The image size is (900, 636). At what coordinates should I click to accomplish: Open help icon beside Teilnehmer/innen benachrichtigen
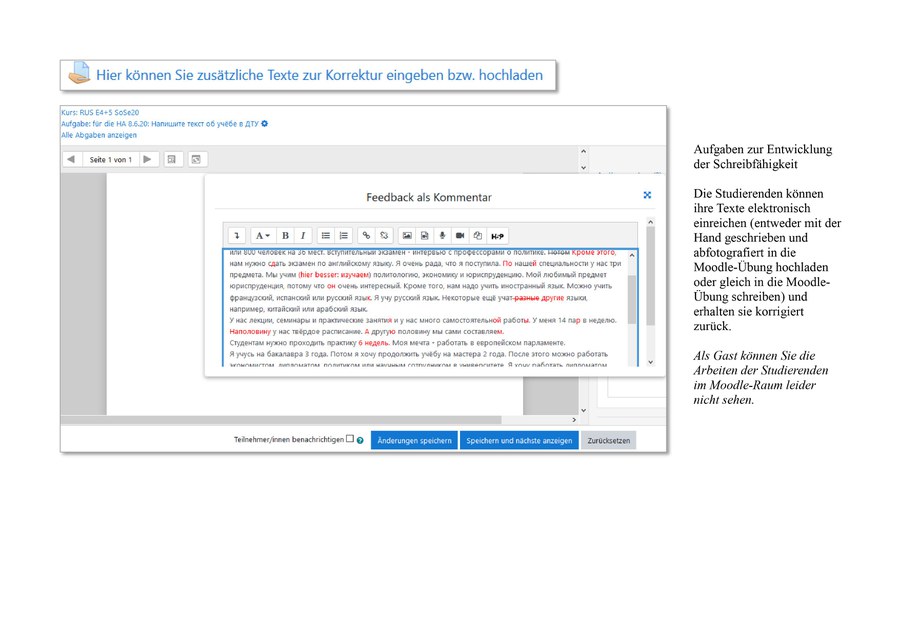pyautogui.click(x=360, y=441)
